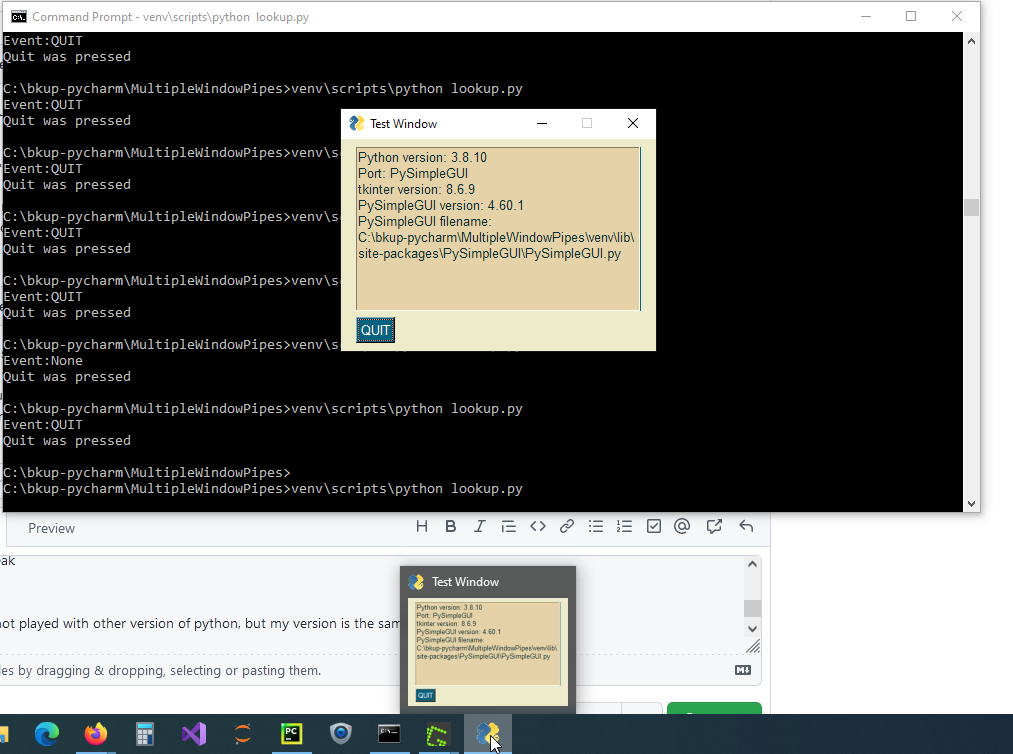The image size is (1013, 754).
Task: Insert a cross-reference with the link-out icon
Action: [x=713, y=526]
